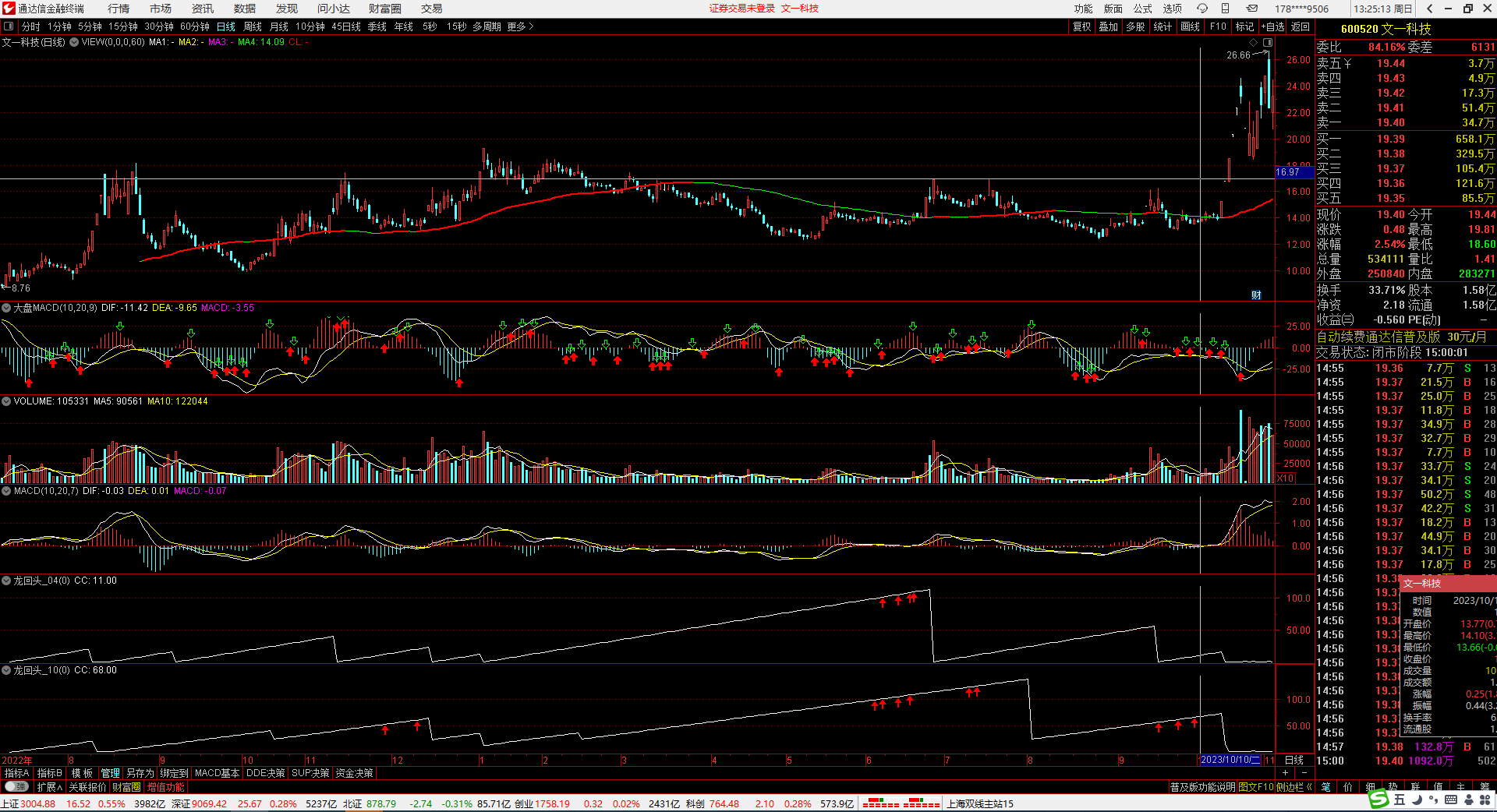
Task: Click the 自动续费通达信普及版 30元/月 promo
Action: point(1401,337)
